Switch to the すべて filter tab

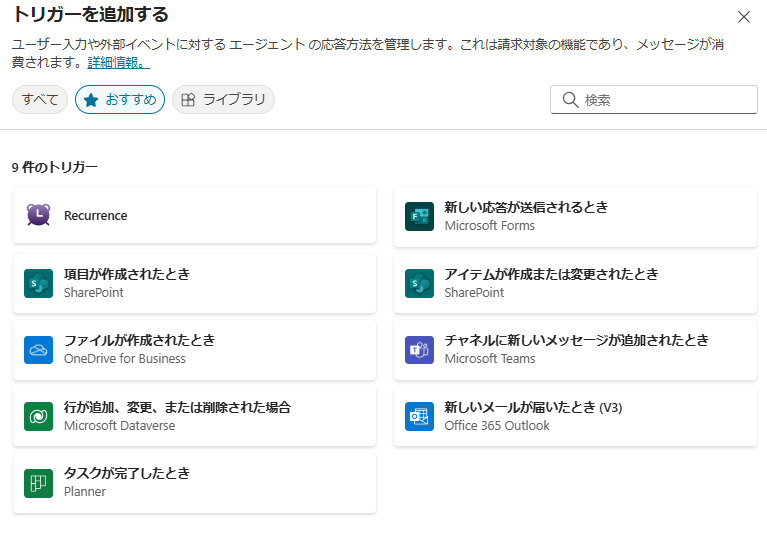[40, 100]
